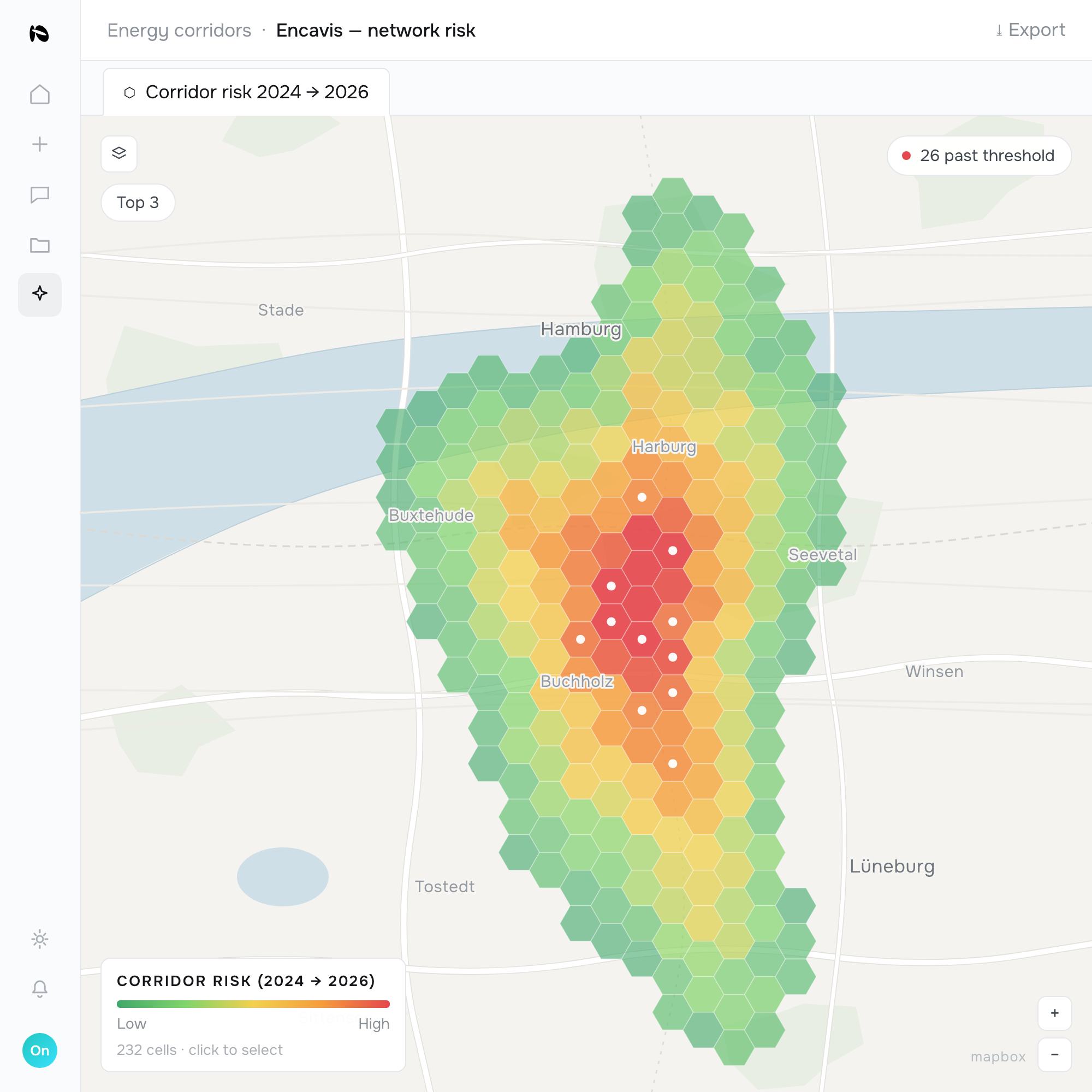
Task: Select the lowest marked hex cell on the map
Action: 673,764
